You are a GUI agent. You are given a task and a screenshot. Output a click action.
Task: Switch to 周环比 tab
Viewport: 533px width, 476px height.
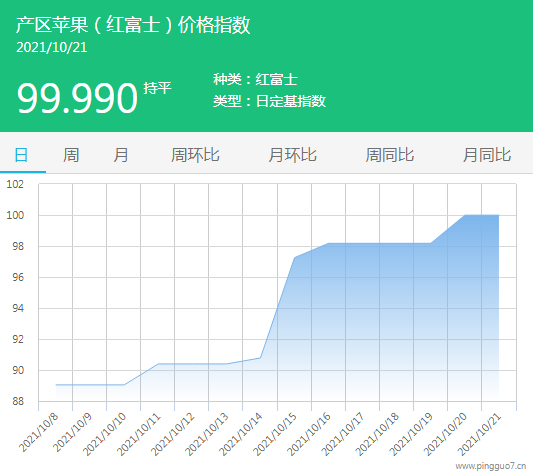[195, 155]
